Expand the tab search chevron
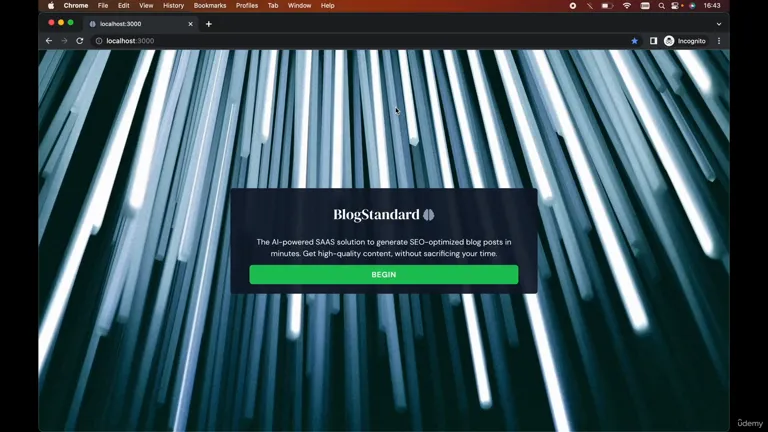The width and height of the screenshot is (768, 432). pos(719,24)
